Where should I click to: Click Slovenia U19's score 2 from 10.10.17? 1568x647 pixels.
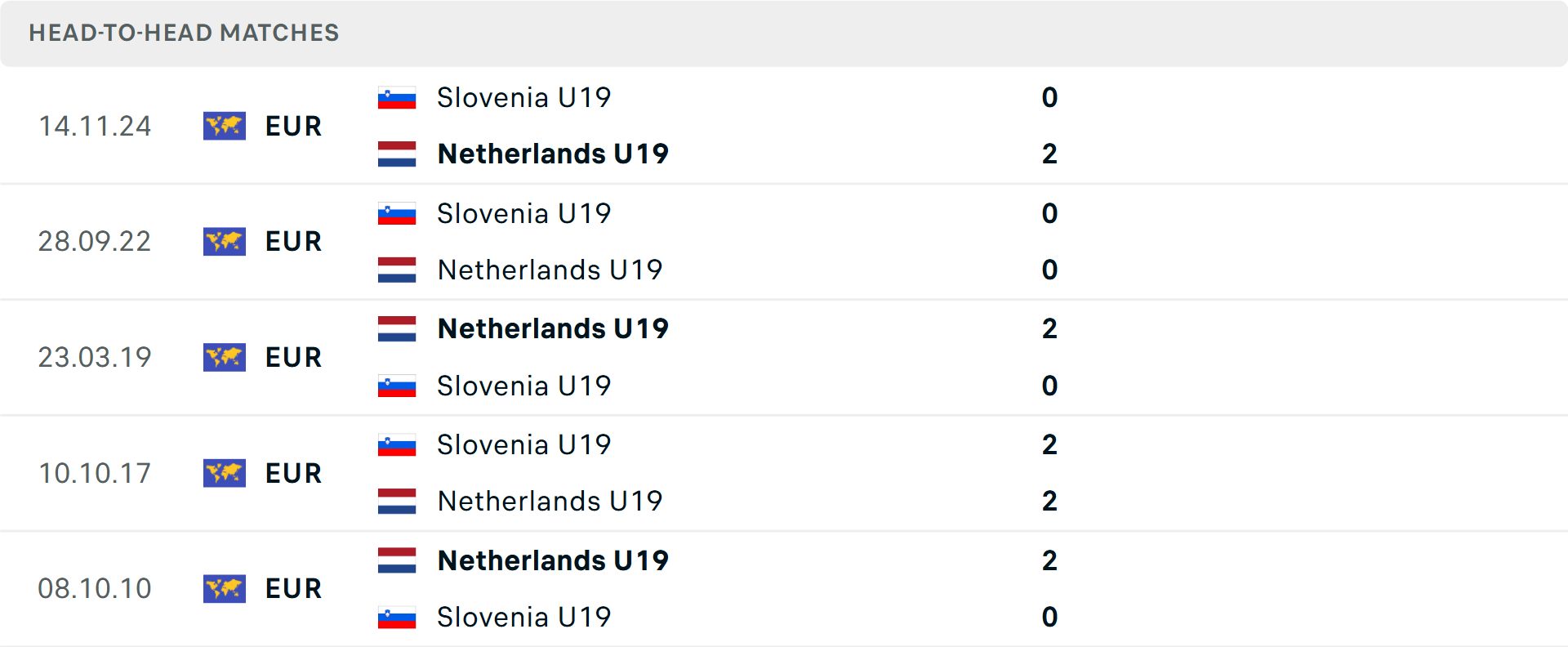(x=1049, y=444)
